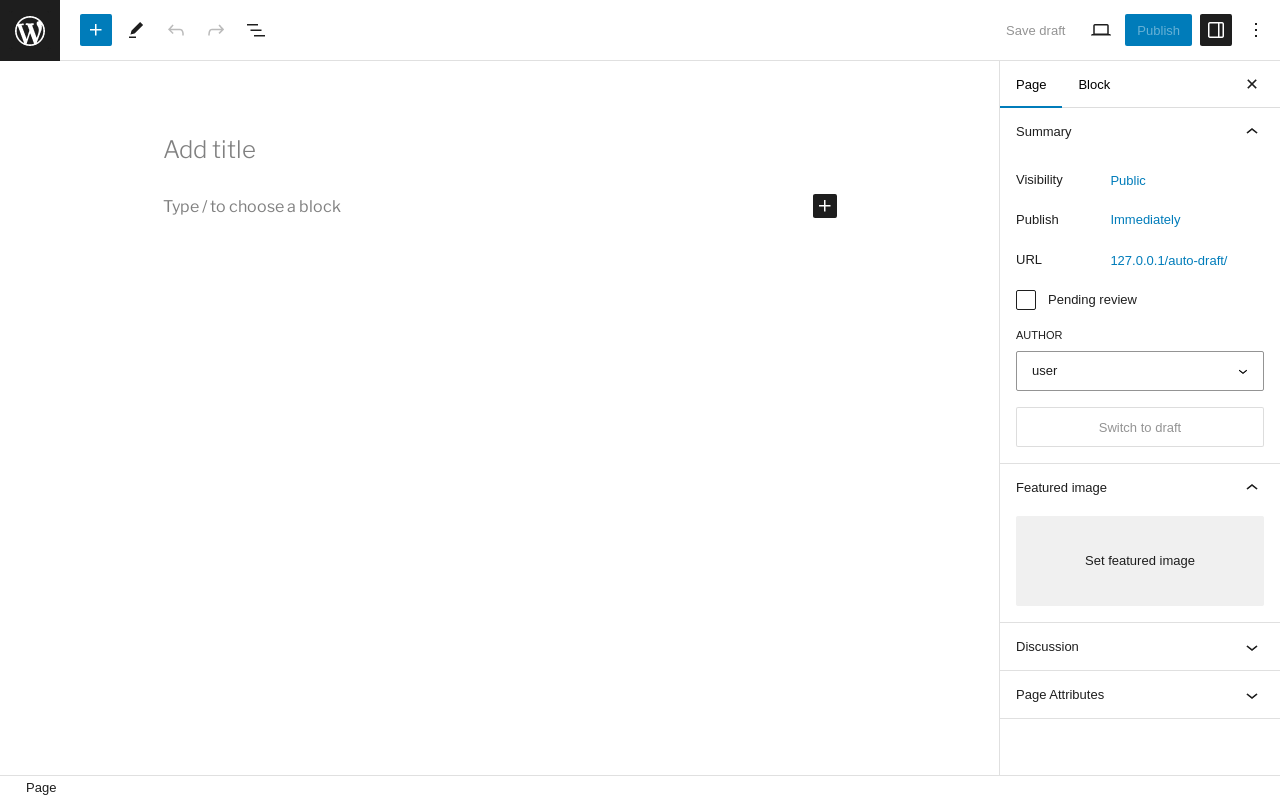Change publish date from Immediately
Viewport: 1280px width, 800px height.
point(1145,219)
